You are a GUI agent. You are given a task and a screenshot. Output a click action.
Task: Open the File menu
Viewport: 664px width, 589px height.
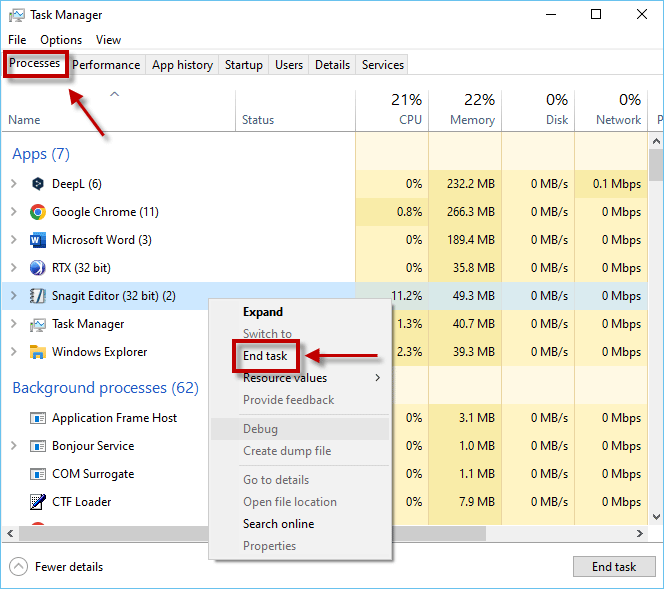[x=17, y=40]
